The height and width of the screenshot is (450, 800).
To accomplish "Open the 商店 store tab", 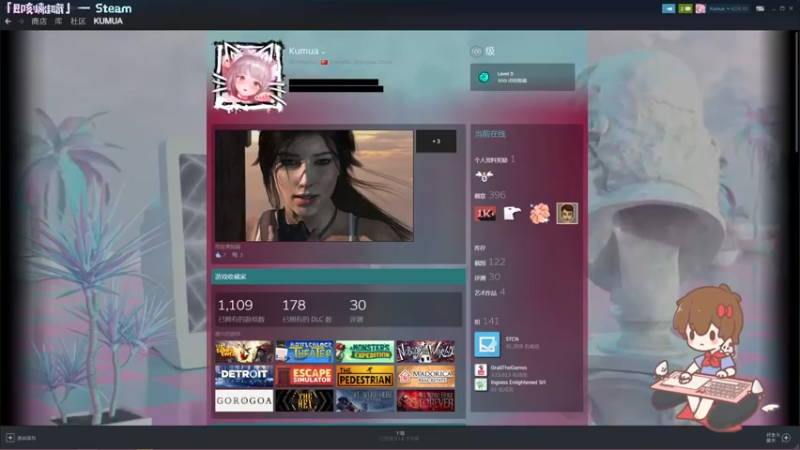I will click(x=39, y=21).
